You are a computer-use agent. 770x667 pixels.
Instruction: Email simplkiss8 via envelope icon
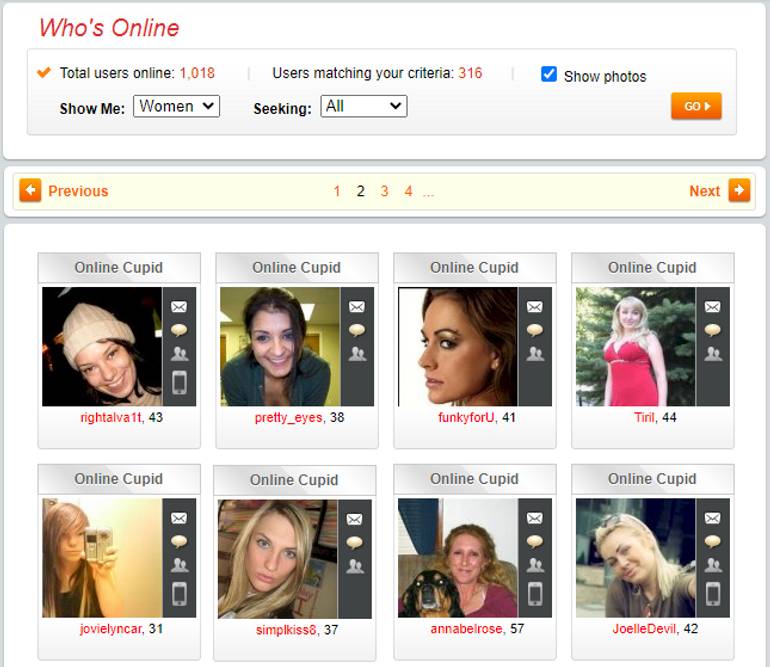pos(354,519)
